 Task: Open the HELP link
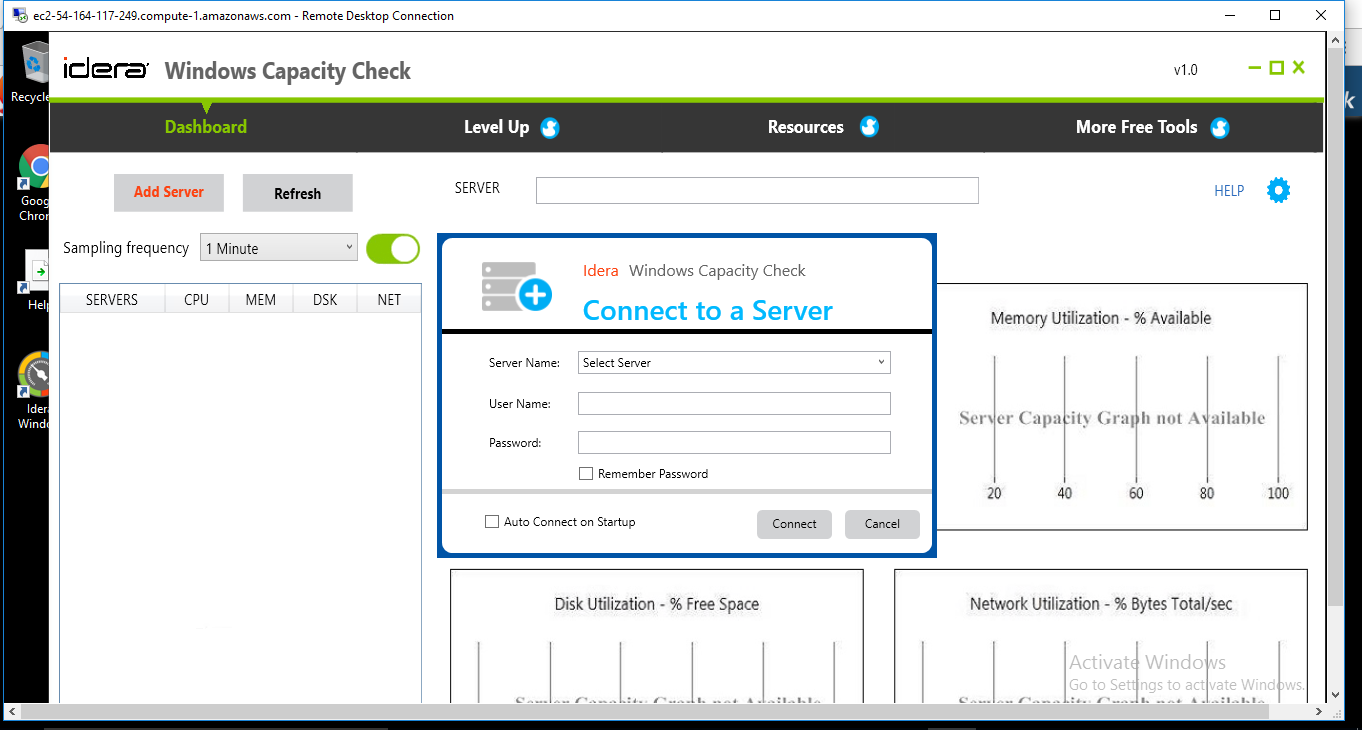(1228, 191)
